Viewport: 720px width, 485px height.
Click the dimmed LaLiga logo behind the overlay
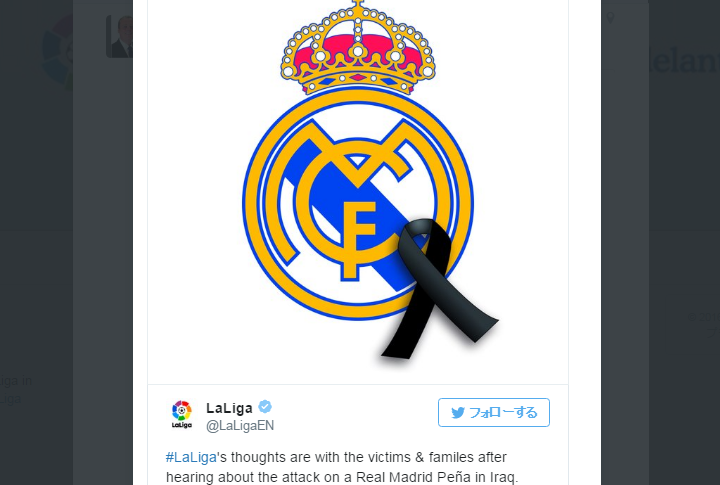click(57, 51)
